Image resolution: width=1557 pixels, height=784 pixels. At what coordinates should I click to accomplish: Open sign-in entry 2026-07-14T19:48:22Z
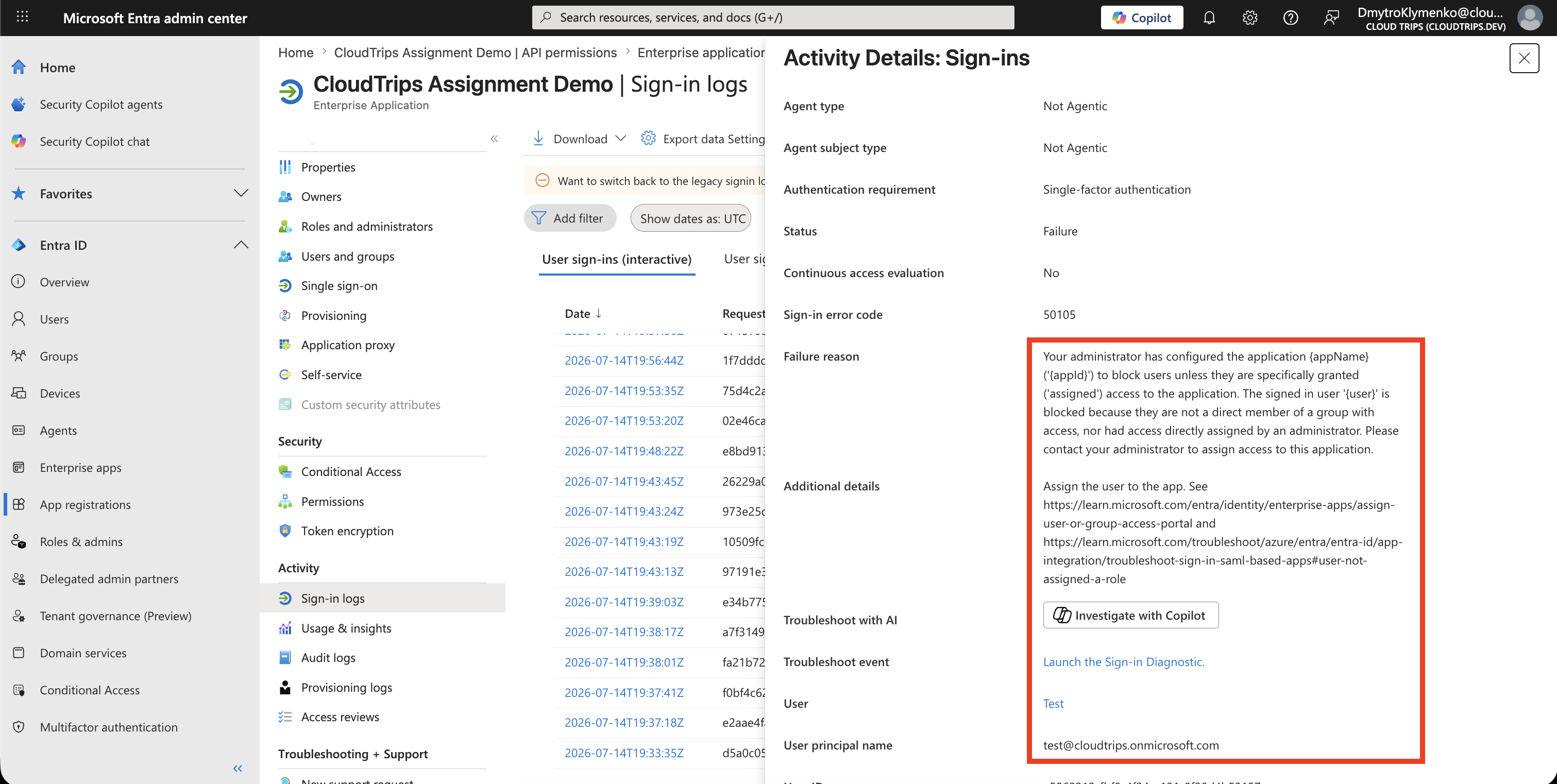[624, 451]
